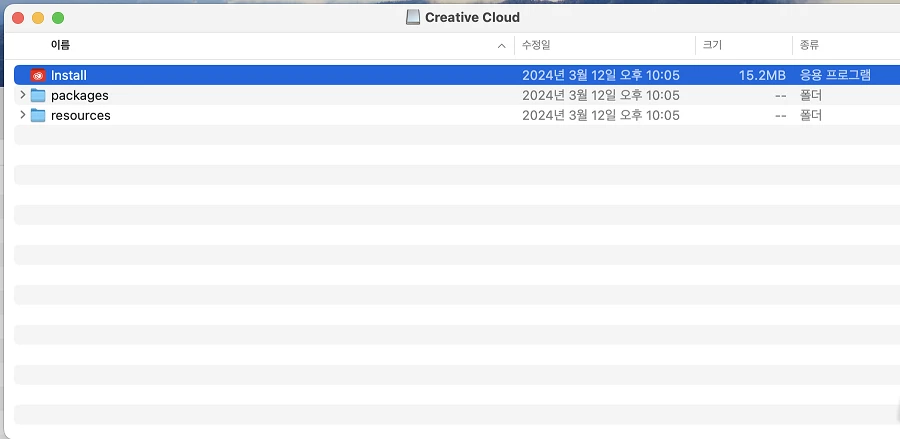Select the packages folder name
Image resolution: width=900 pixels, height=439 pixels.
80,95
